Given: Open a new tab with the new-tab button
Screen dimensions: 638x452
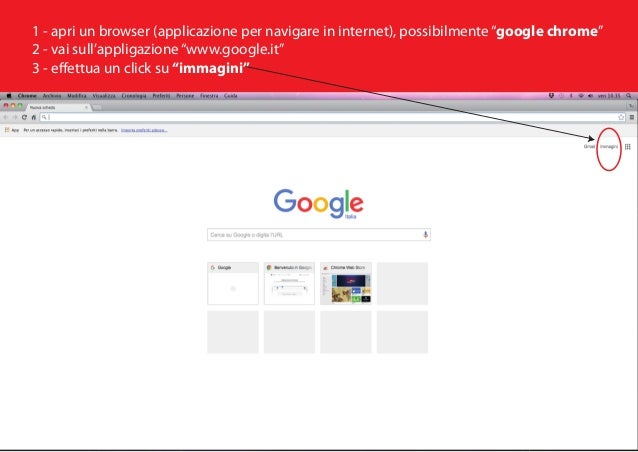Looking at the screenshot, I should [x=97, y=107].
